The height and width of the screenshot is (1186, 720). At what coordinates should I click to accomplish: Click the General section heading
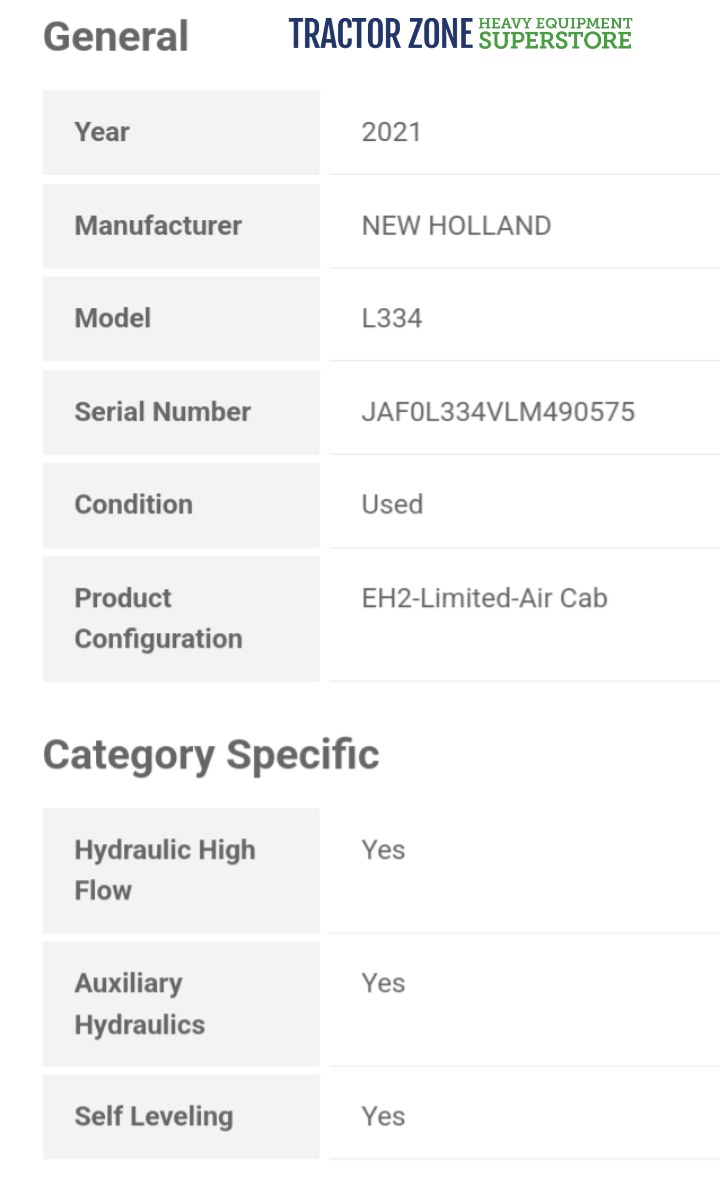116,37
